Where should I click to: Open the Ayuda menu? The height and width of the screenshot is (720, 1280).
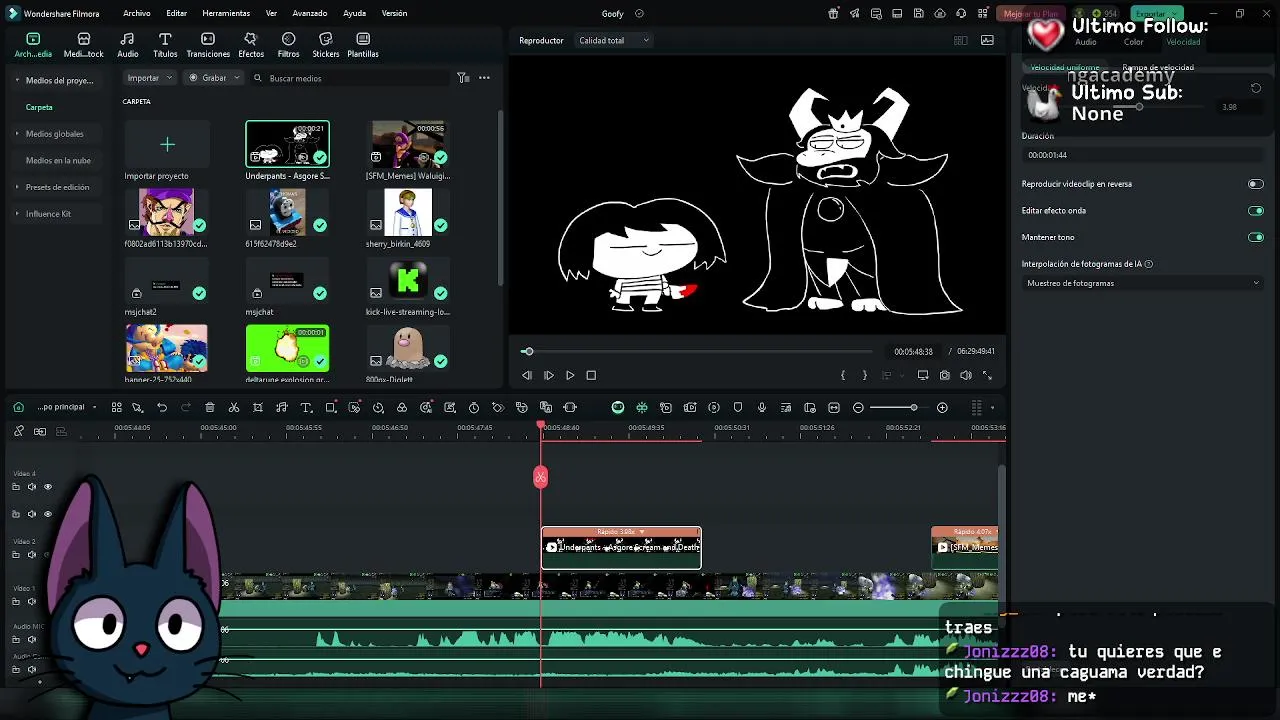tap(354, 14)
